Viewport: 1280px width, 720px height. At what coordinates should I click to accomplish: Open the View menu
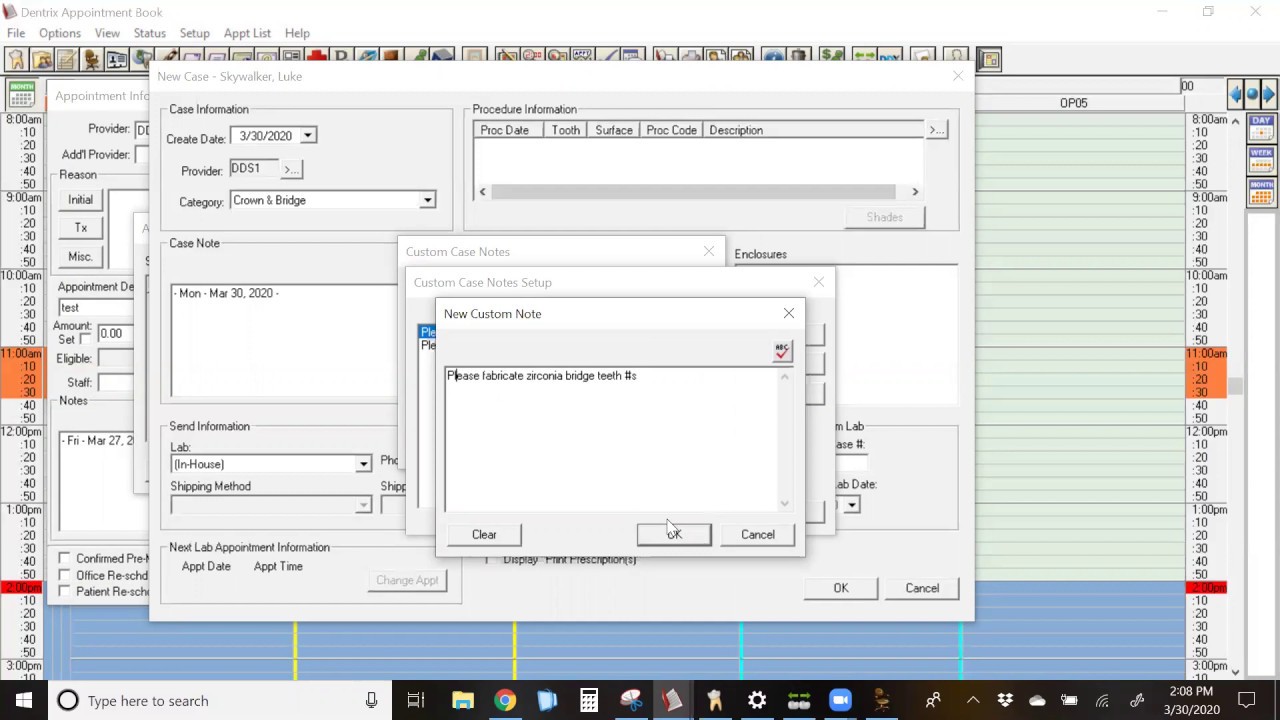click(x=107, y=33)
